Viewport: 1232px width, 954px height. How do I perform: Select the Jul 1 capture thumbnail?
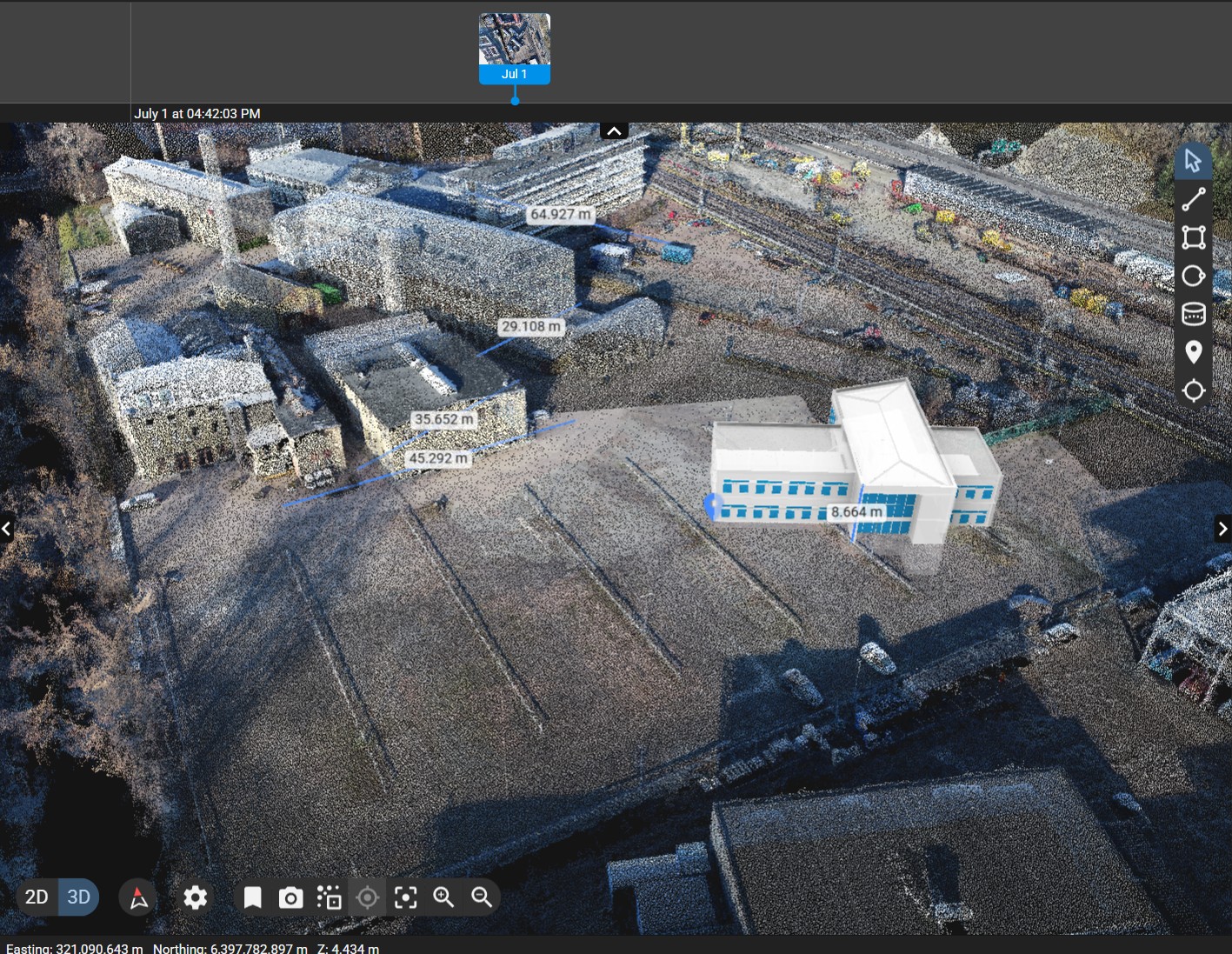pos(515,49)
